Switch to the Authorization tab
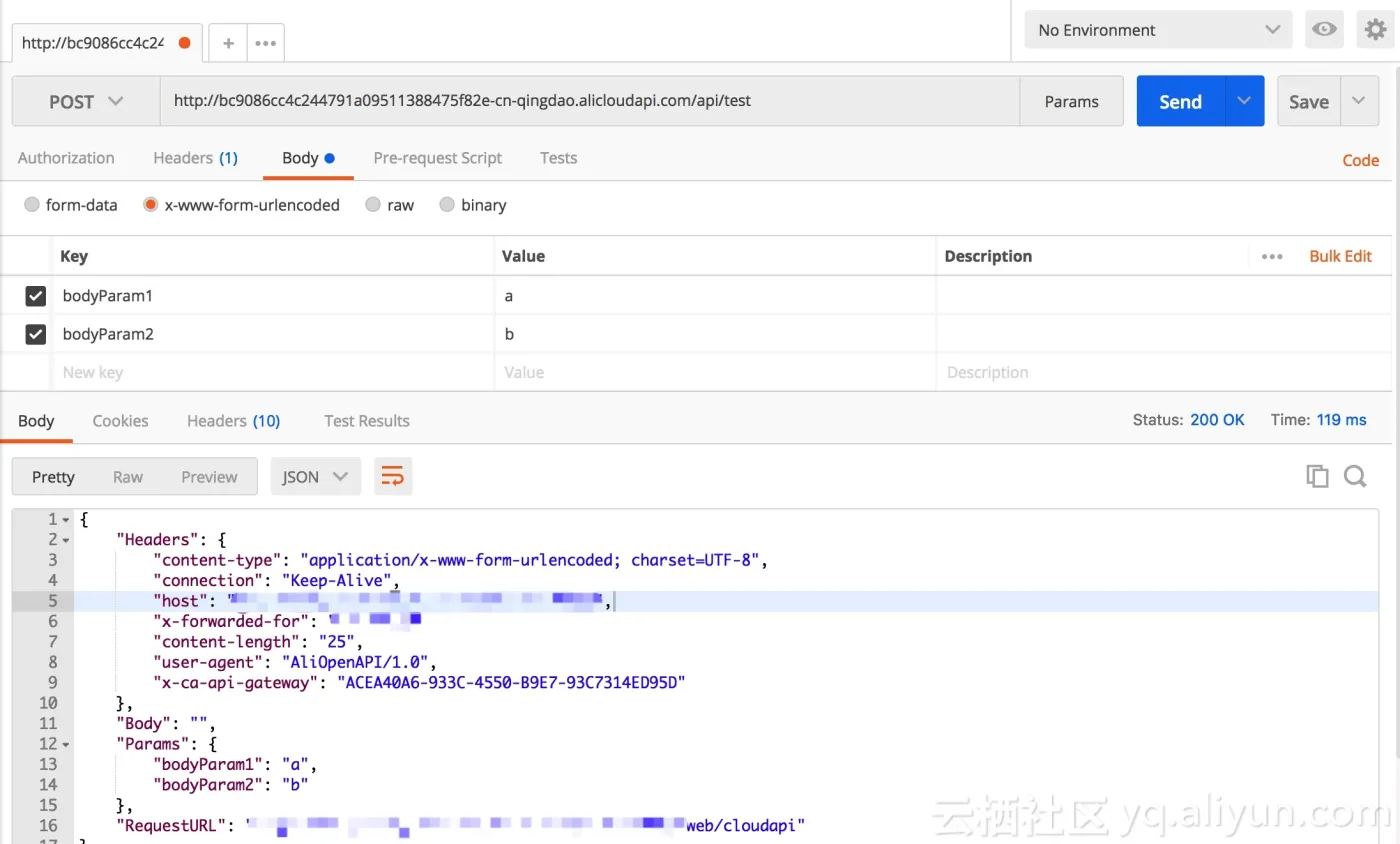Image resolution: width=1400 pixels, height=844 pixels. [66, 158]
